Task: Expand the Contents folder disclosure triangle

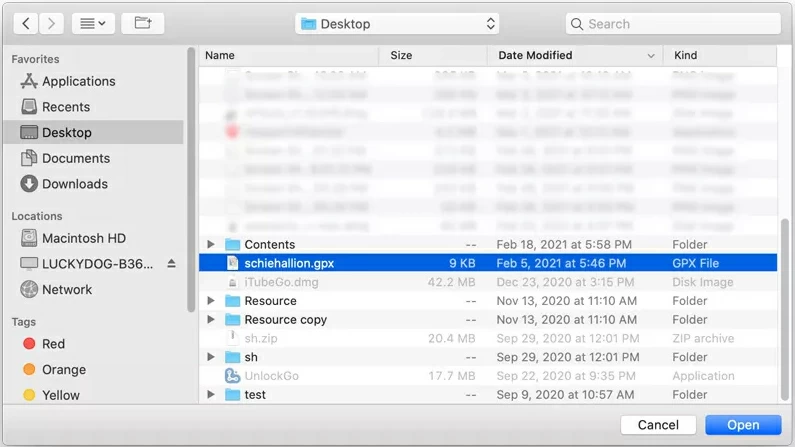Action: 210,245
